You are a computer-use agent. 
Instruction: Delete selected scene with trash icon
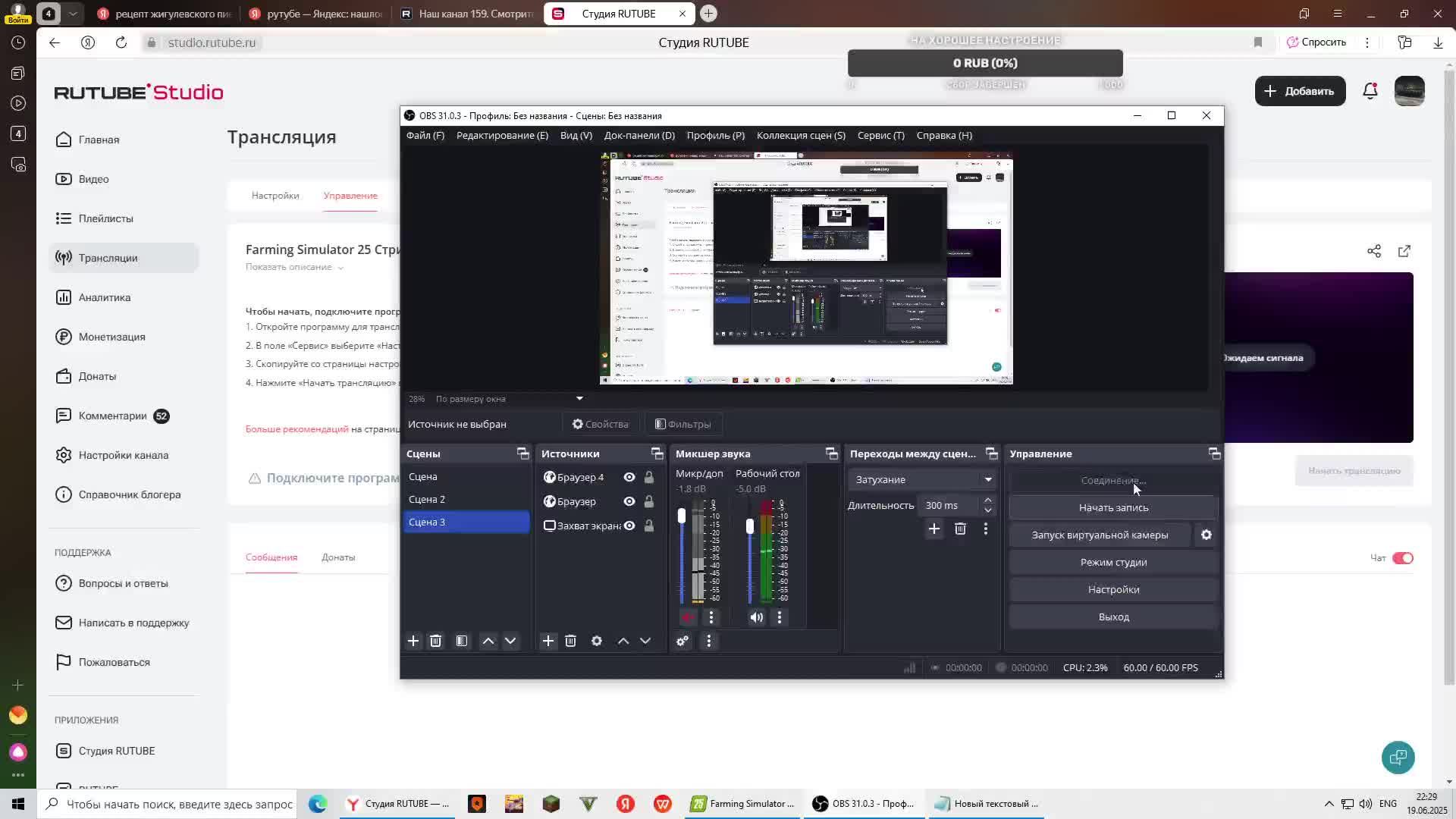(436, 642)
